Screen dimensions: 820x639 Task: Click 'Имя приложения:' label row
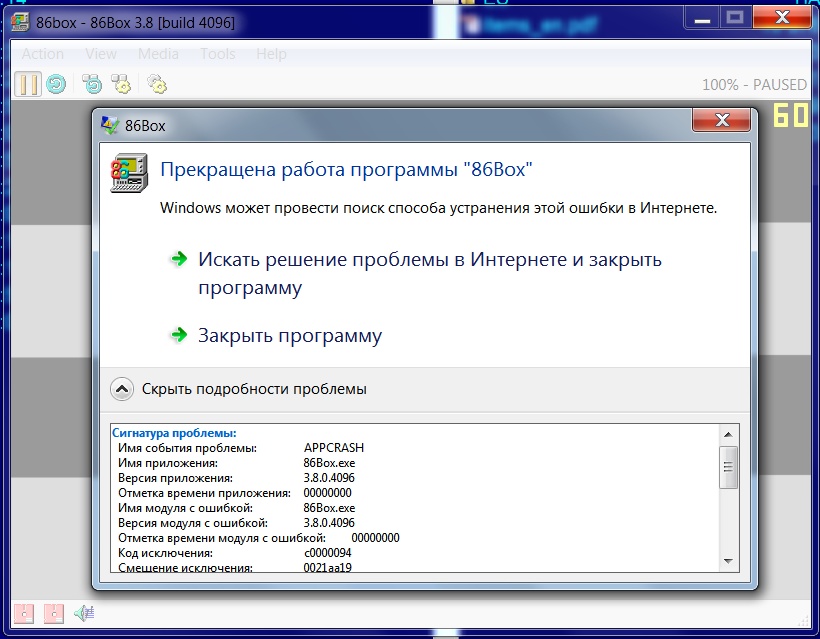pos(168,463)
